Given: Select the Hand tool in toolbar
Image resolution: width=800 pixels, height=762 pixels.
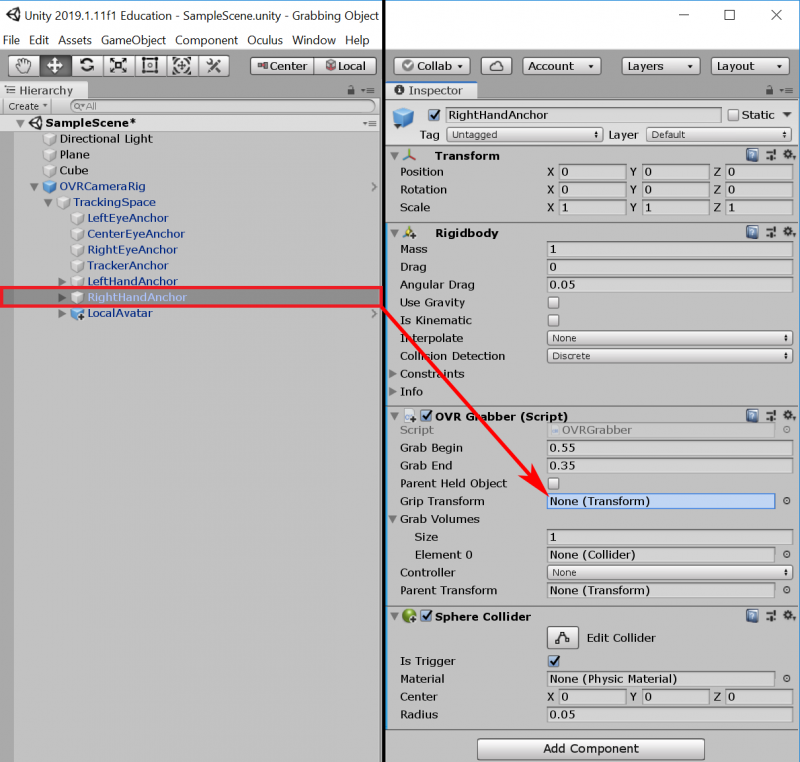Looking at the screenshot, I should coord(23,66).
